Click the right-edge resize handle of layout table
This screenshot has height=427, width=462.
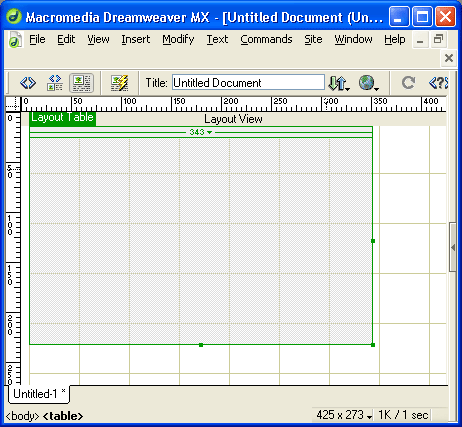(x=373, y=241)
